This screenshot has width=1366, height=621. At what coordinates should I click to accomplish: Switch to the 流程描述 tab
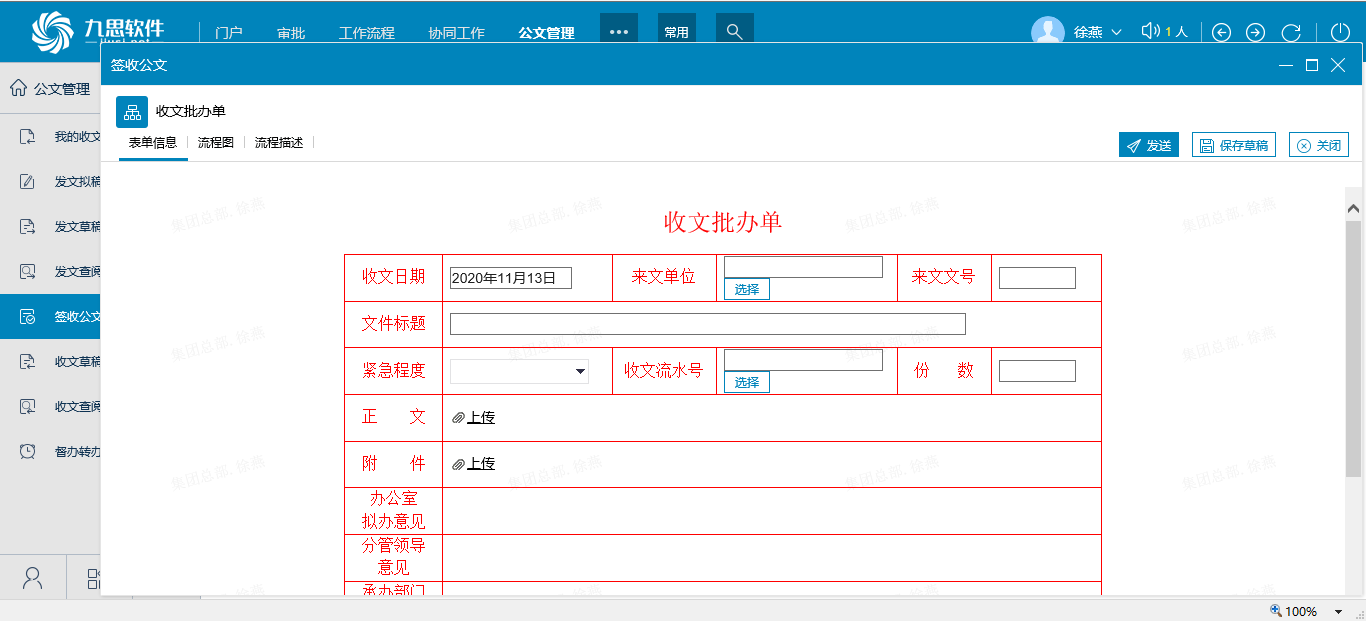pos(279,143)
